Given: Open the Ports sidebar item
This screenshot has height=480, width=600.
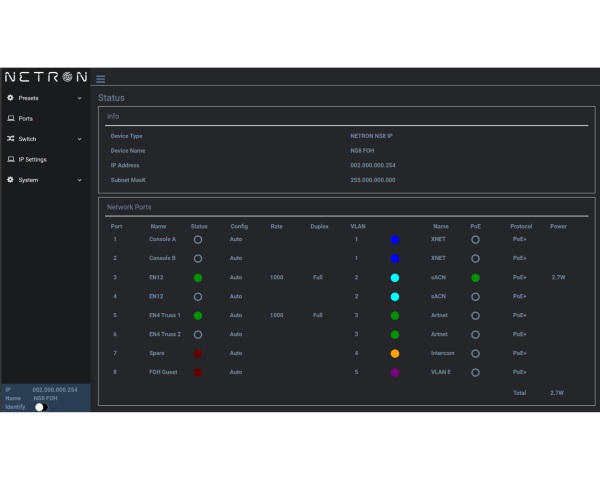Looking at the screenshot, I should [x=45, y=118].
